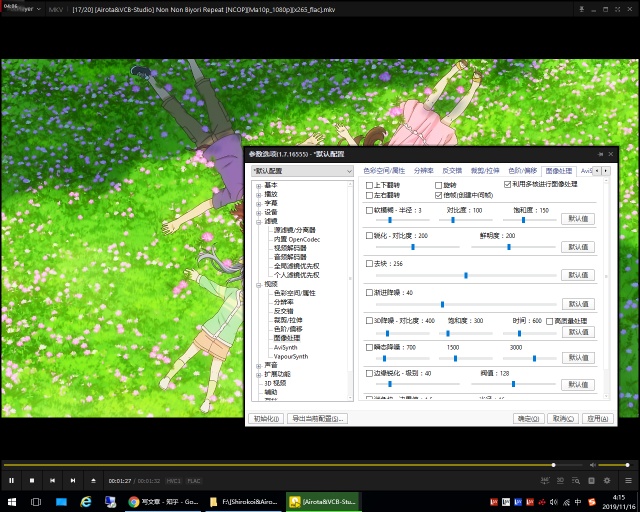Open the playlist search icon in player bar
Viewport: 640px width, 512px height.
pyautogui.click(x=576, y=481)
